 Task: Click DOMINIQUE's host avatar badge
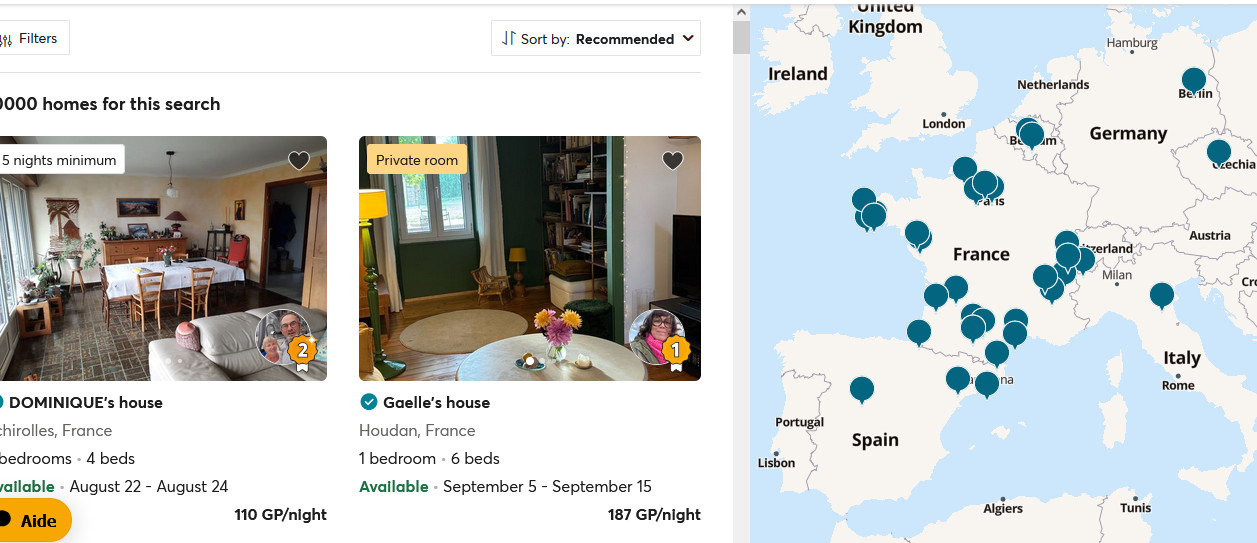tap(285, 340)
